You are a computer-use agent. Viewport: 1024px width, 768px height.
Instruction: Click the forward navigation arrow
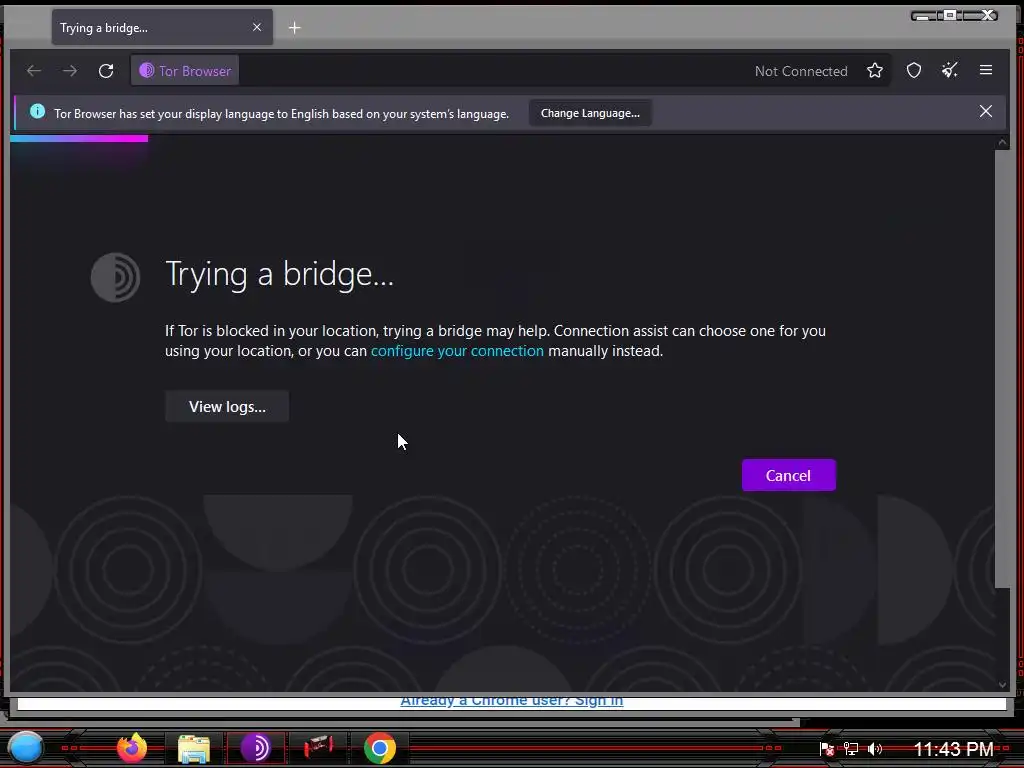coord(70,71)
